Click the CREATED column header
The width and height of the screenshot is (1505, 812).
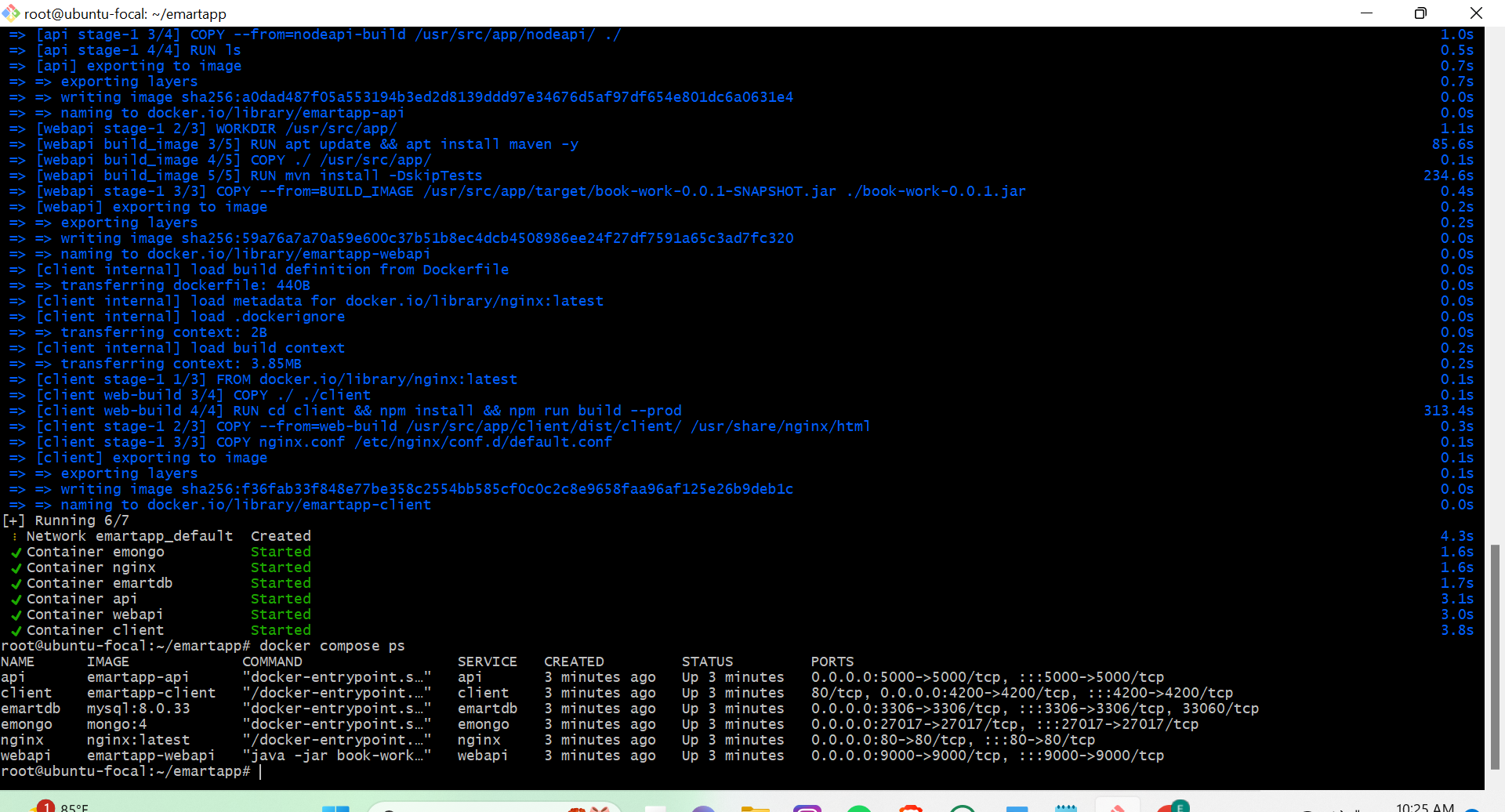574,662
